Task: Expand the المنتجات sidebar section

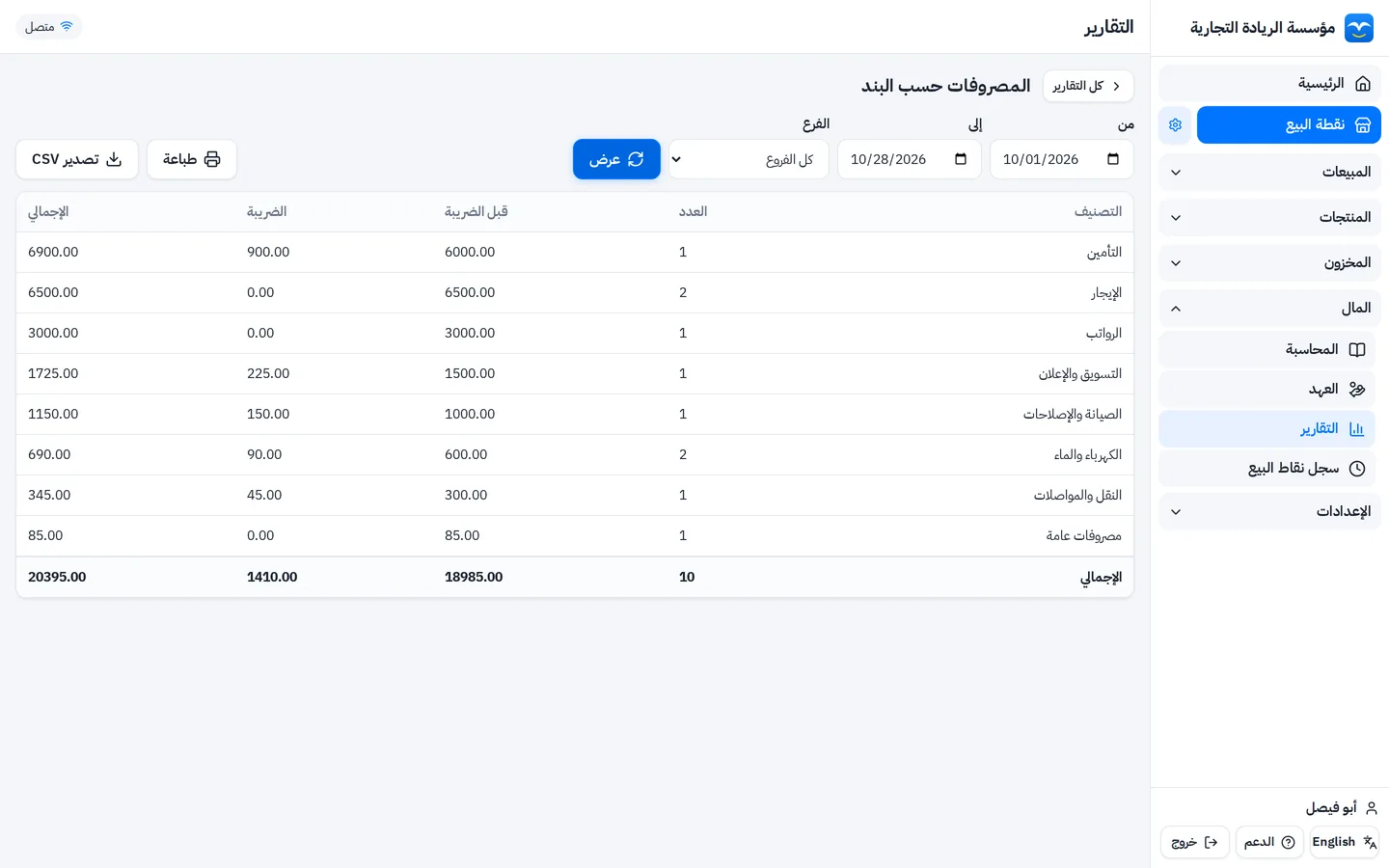Action: (1269, 218)
